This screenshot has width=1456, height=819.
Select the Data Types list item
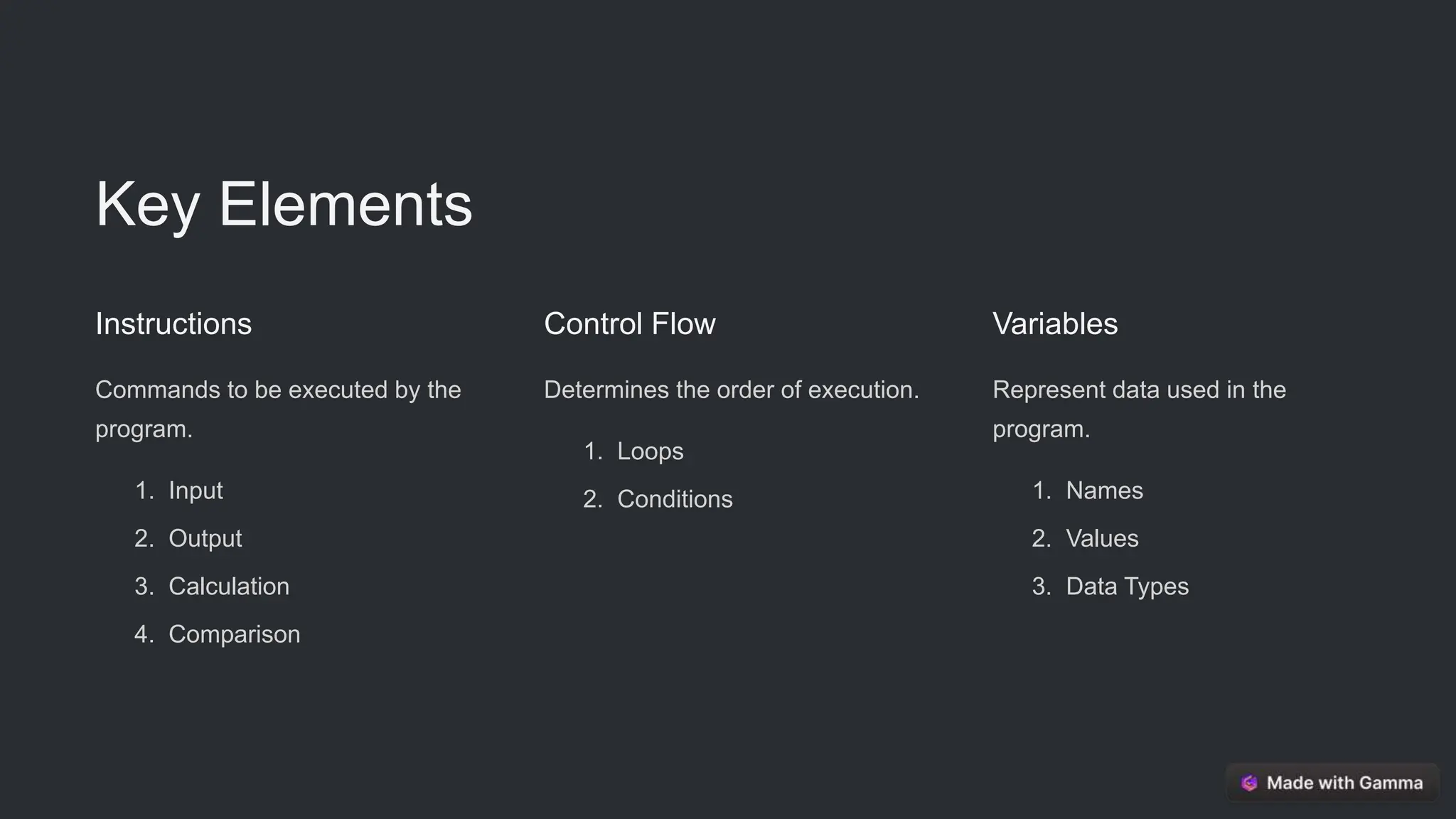tap(1127, 587)
